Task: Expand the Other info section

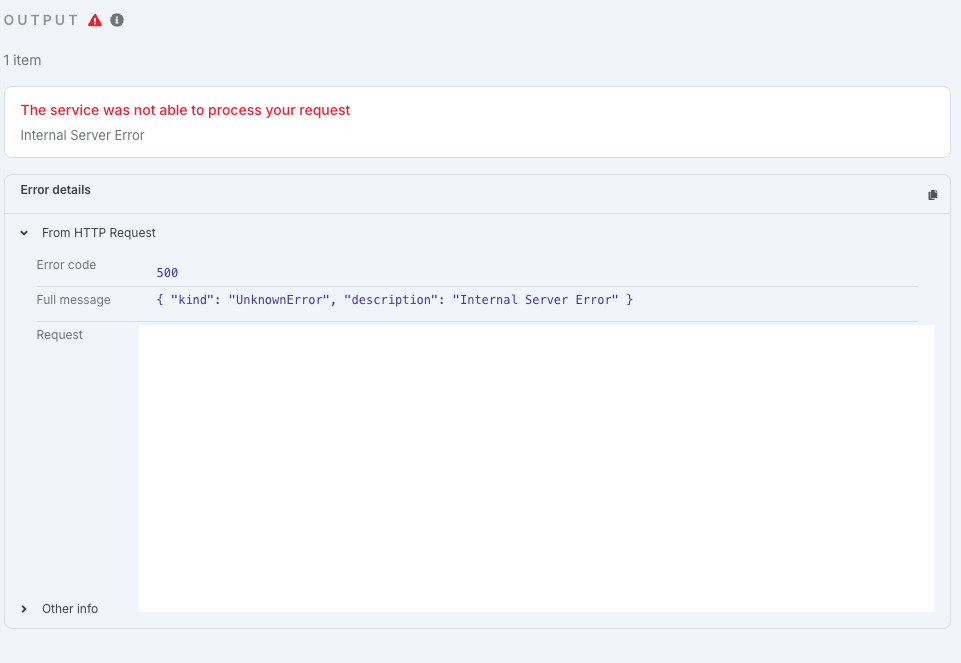Action: [x=25, y=608]
